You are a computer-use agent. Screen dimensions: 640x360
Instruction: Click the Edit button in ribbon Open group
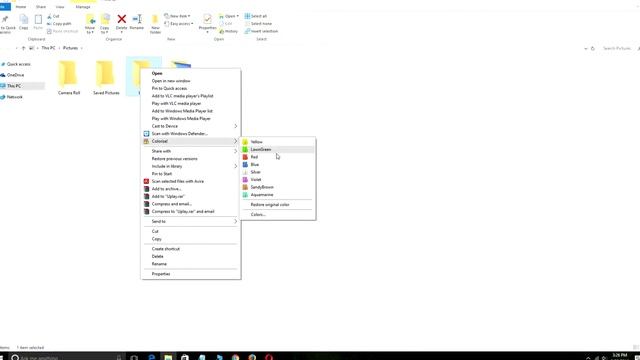226,24
